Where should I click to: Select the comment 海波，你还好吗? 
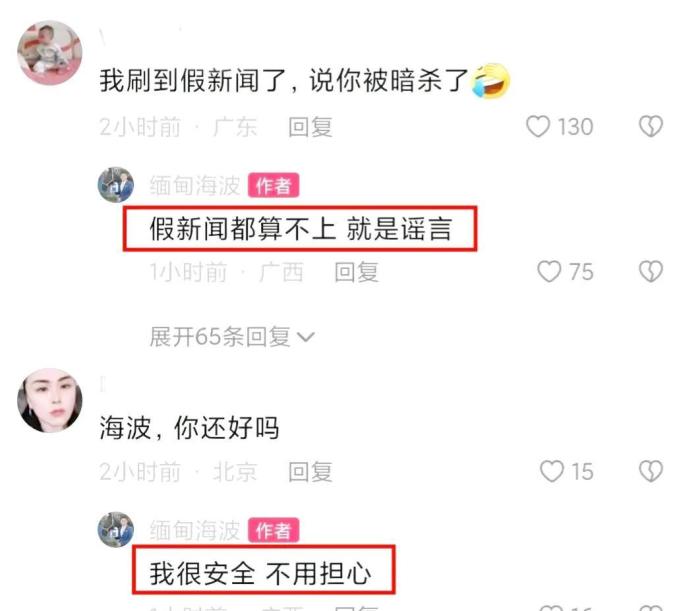click(x=189, y=428)
